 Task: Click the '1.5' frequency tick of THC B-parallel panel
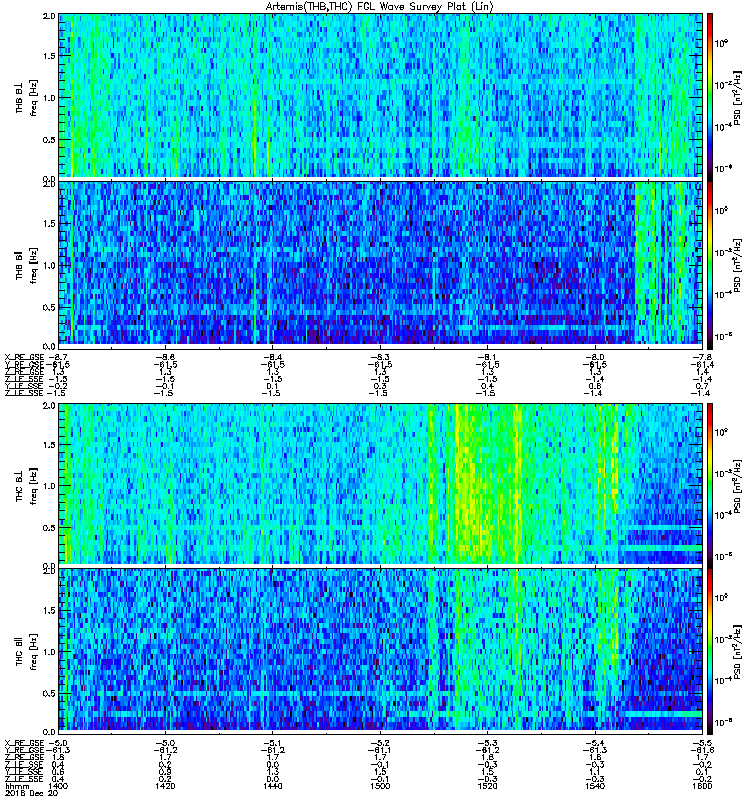click(x=49, y=611)
